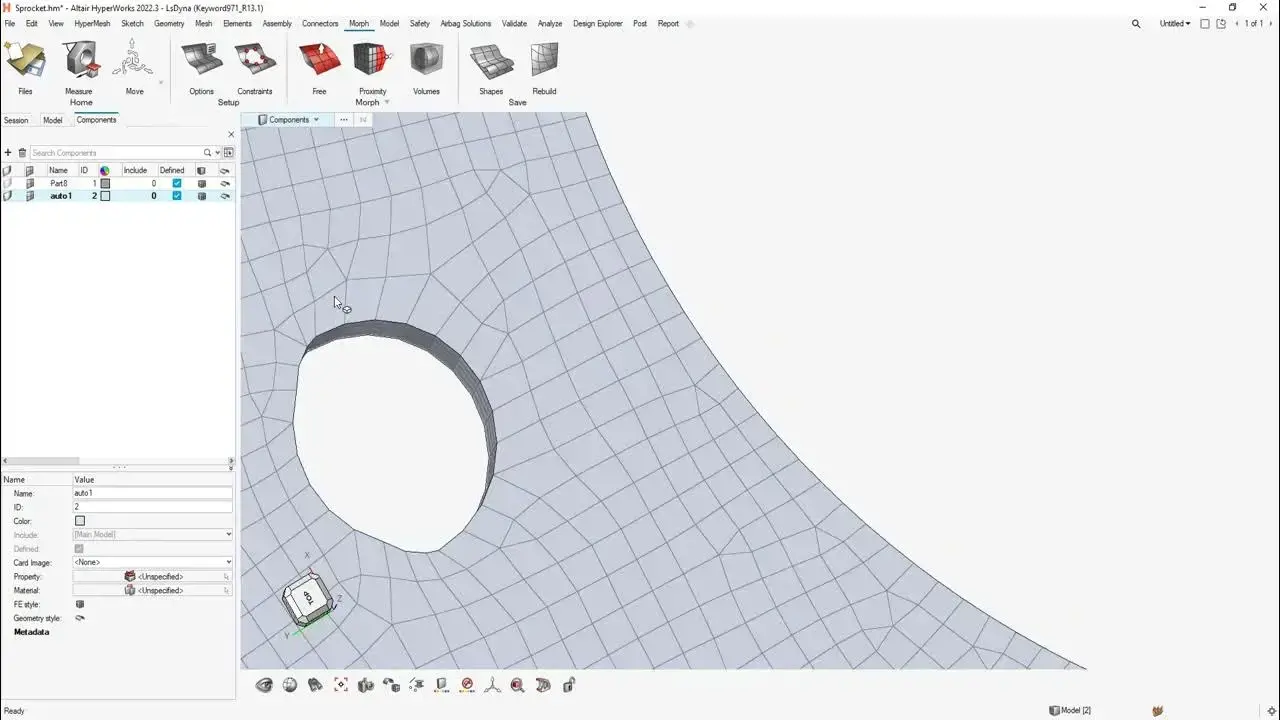Viewport: 1280px width, 720px height.
Task: Open the search icon in the top-right menu bar
Action: tap(1136, 23)
